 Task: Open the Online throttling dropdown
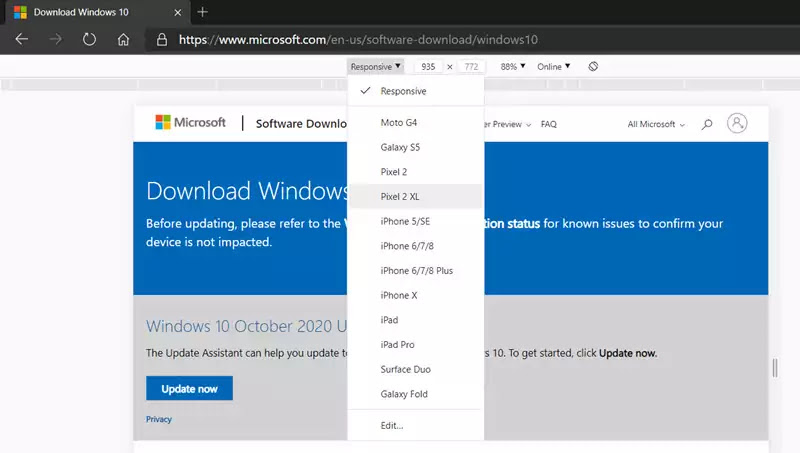tap(554, 66)
